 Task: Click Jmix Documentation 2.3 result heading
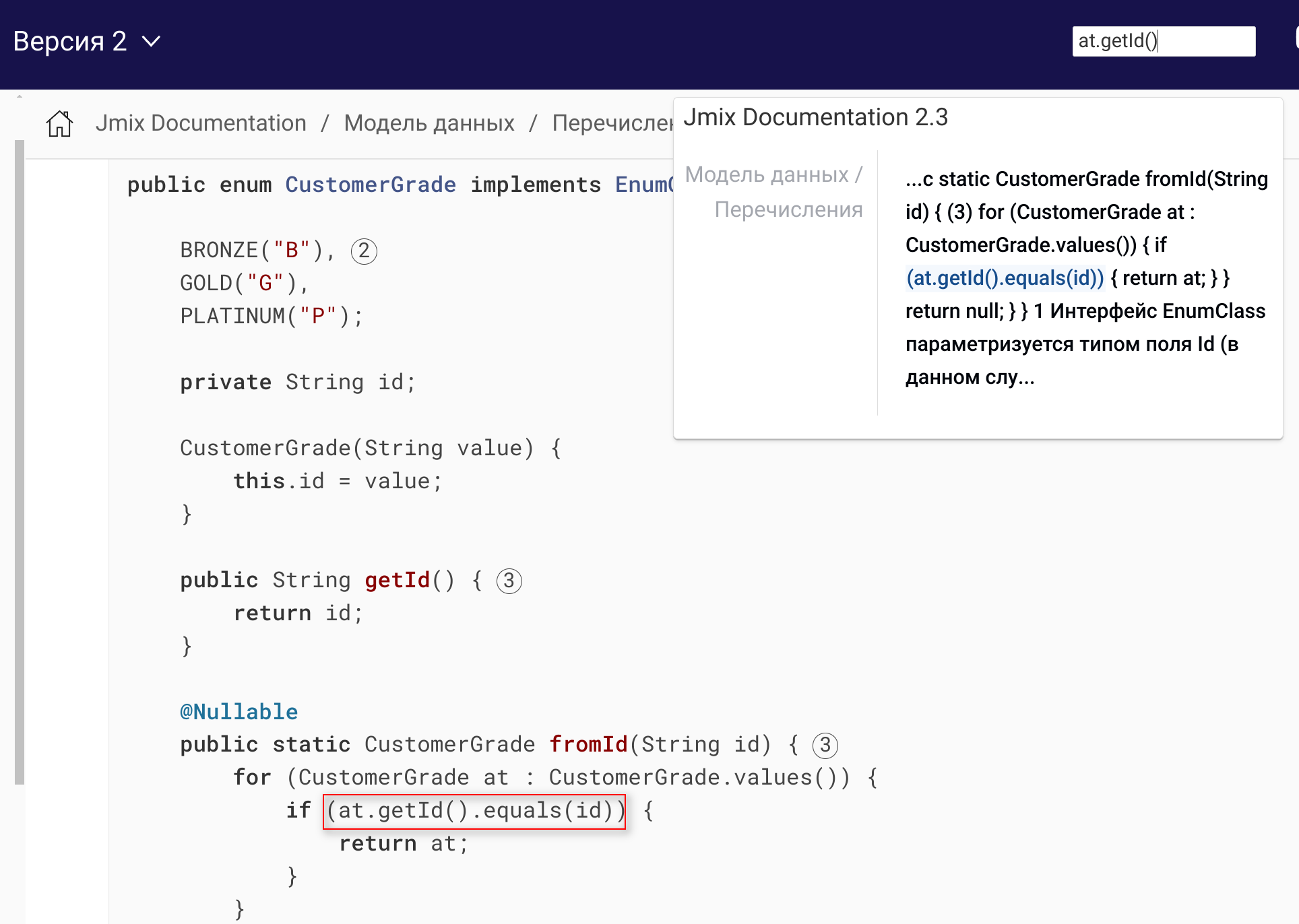pyautogui.click(x=815, y=117)
